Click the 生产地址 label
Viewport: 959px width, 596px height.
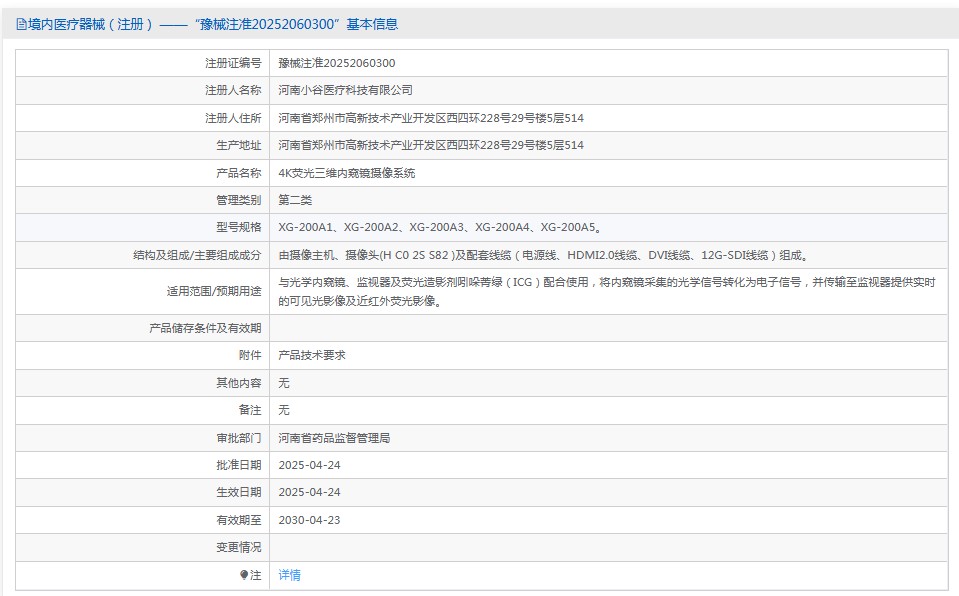(x=239, y=145)
